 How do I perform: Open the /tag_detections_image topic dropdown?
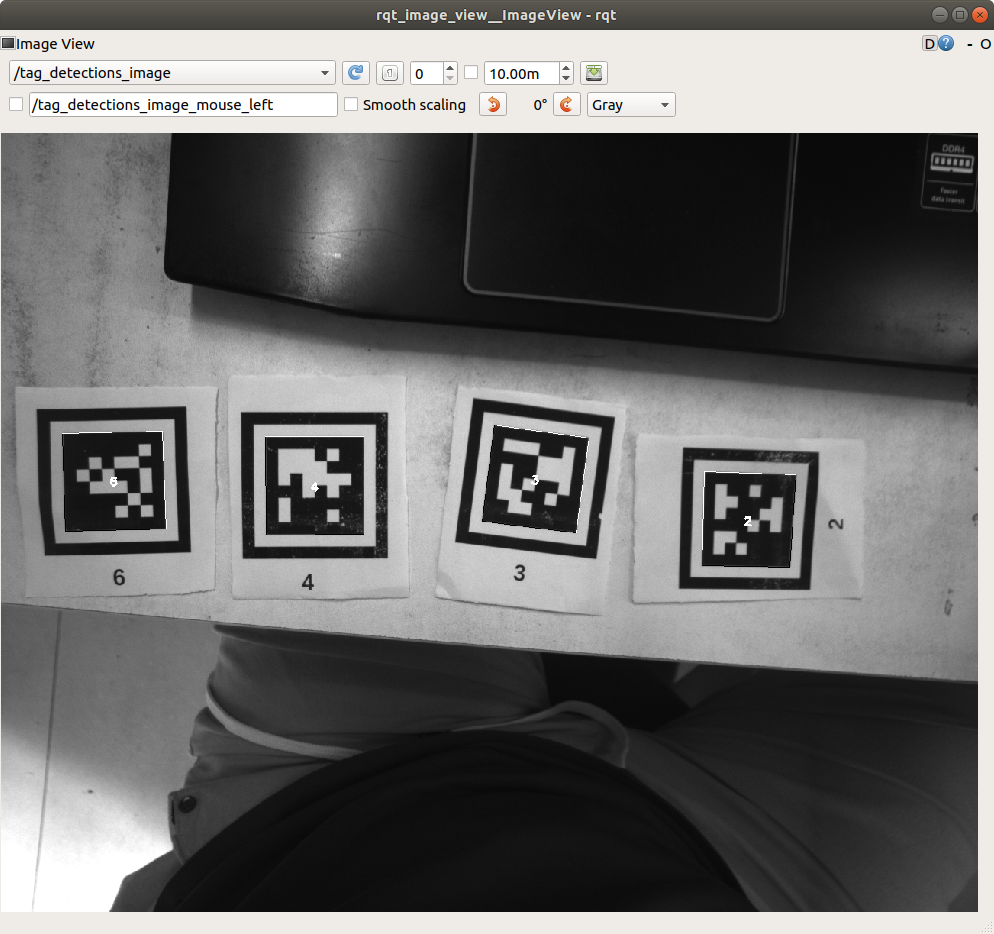pos(172,73)
